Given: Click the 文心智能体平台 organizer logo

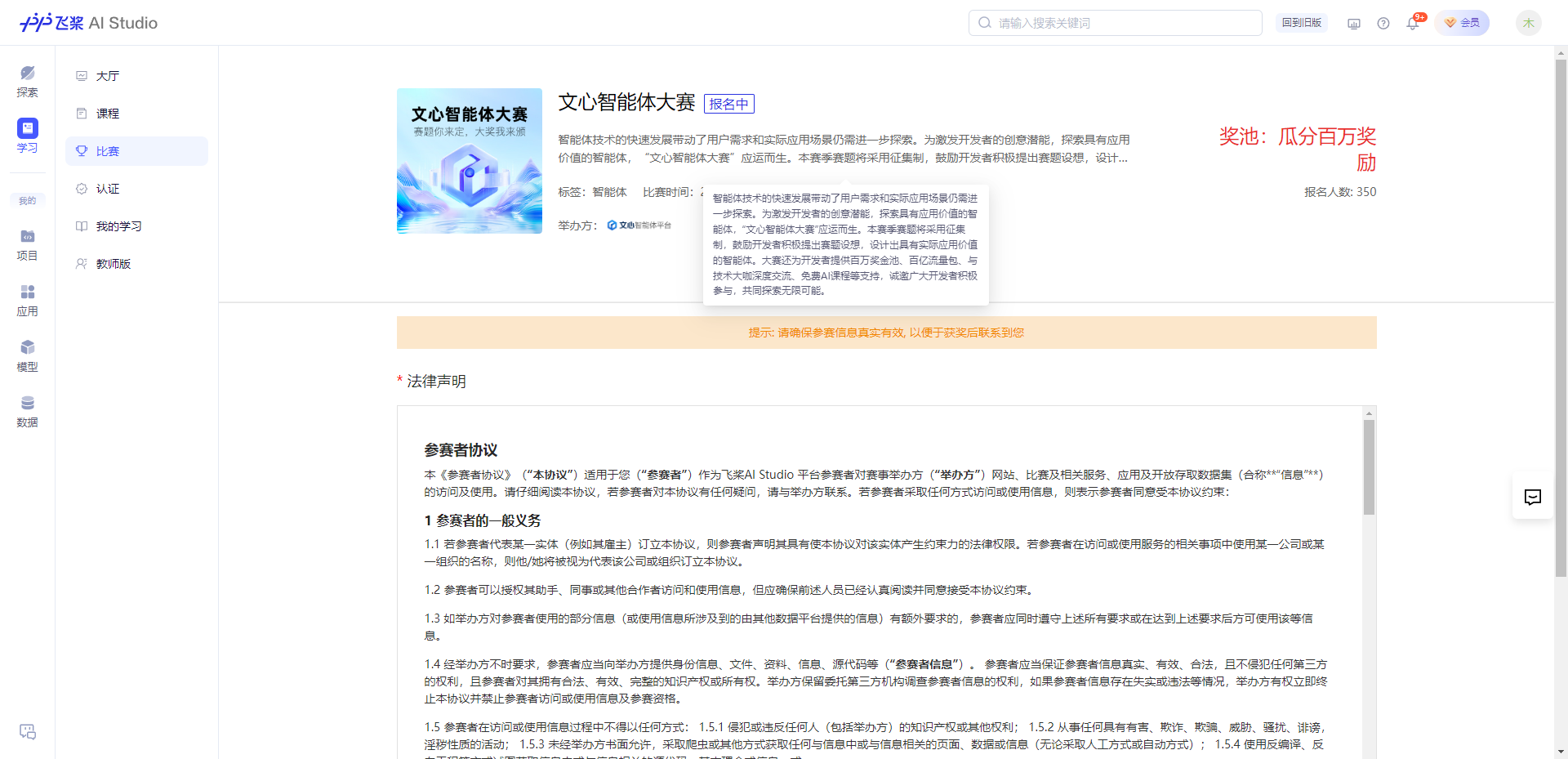Looking at the screenshot, I should coord(639,225).
